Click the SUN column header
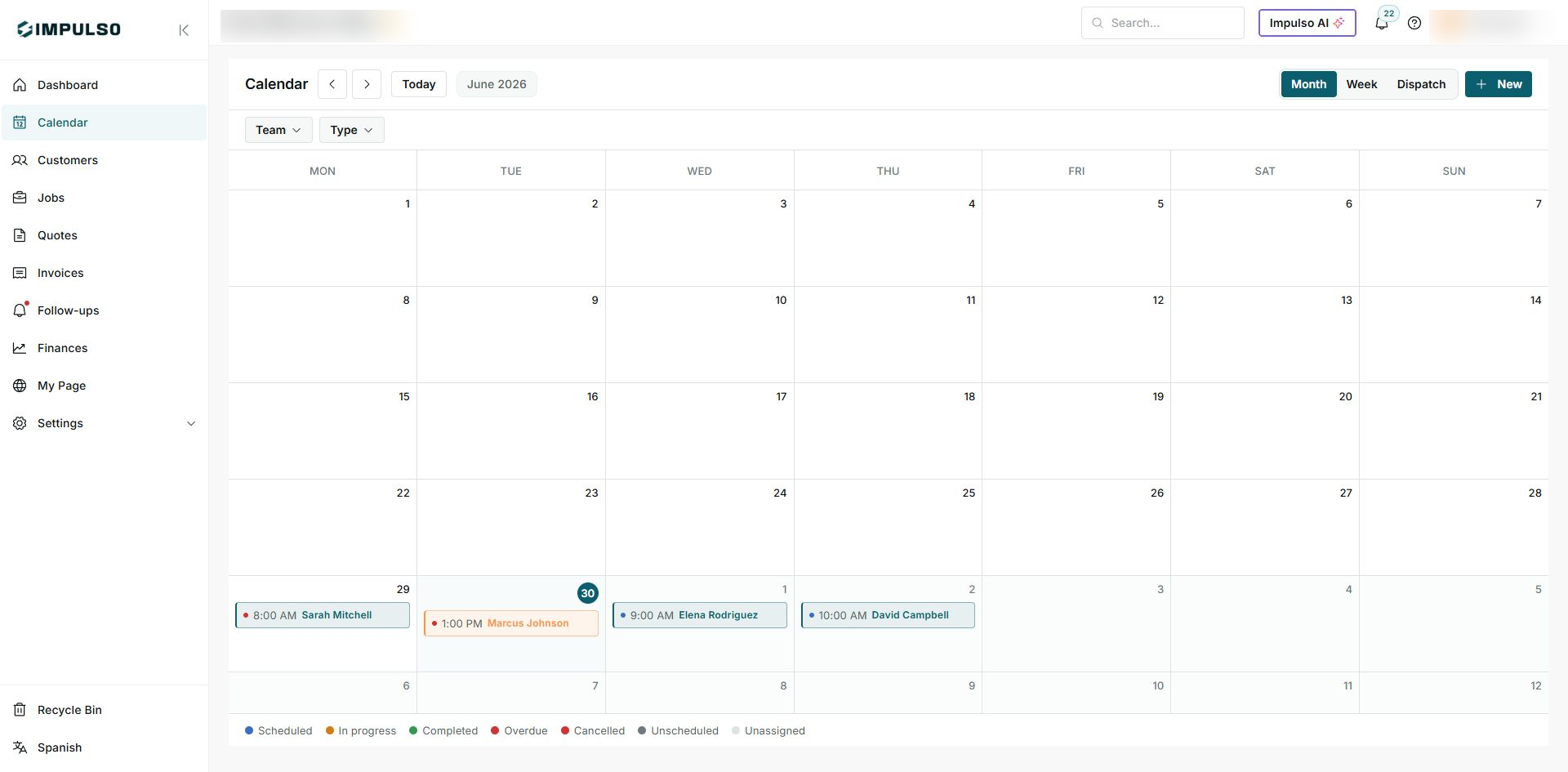 [x=1454, y=171]
